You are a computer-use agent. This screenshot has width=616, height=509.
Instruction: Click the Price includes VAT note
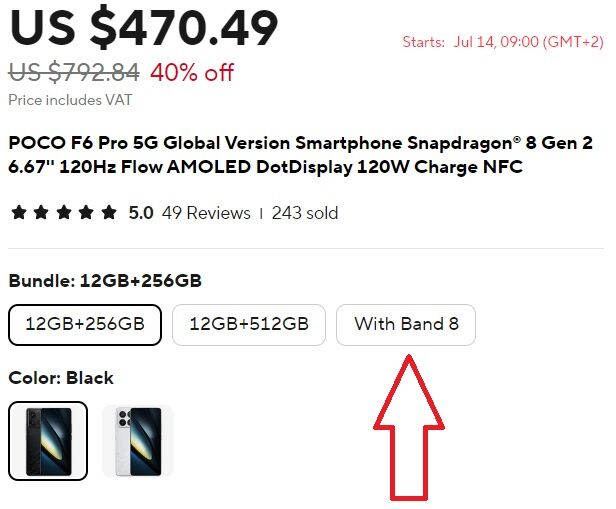(x=70, y=100)
